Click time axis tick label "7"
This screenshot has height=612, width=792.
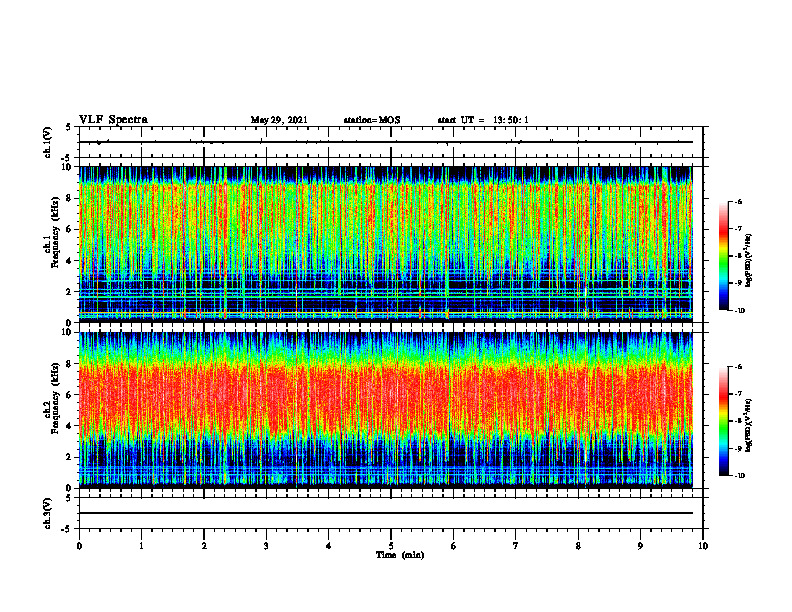[516, 546]
